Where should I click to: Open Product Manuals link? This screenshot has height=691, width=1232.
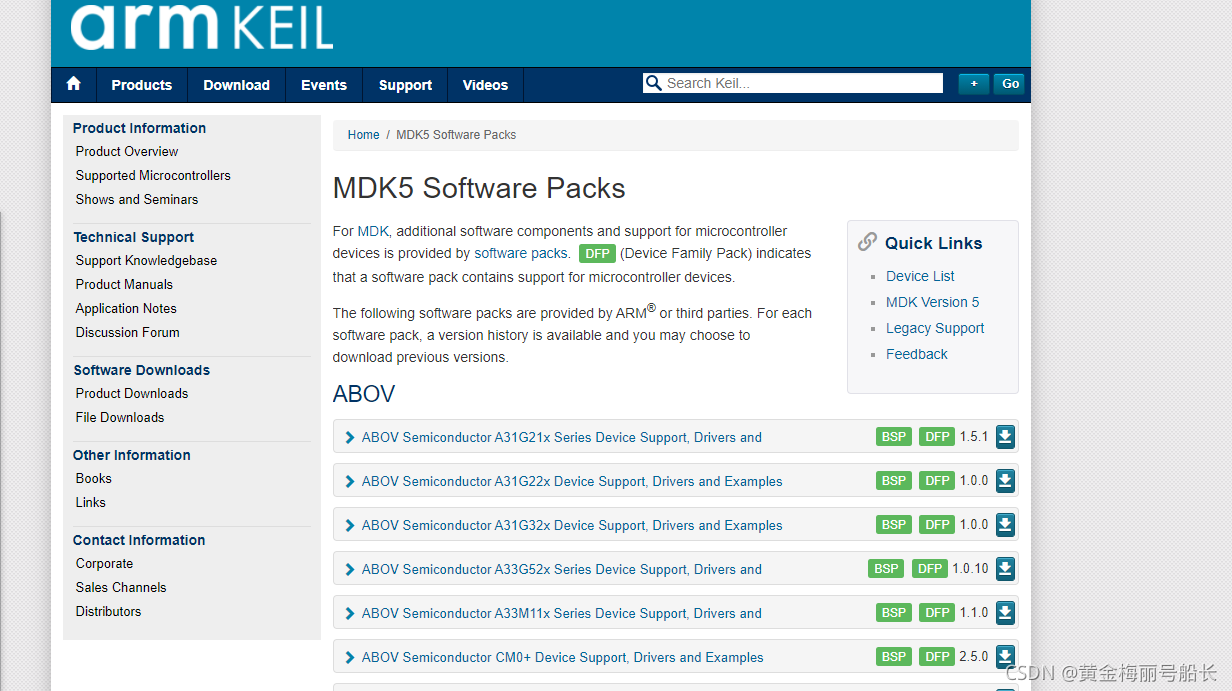[125, 284]
